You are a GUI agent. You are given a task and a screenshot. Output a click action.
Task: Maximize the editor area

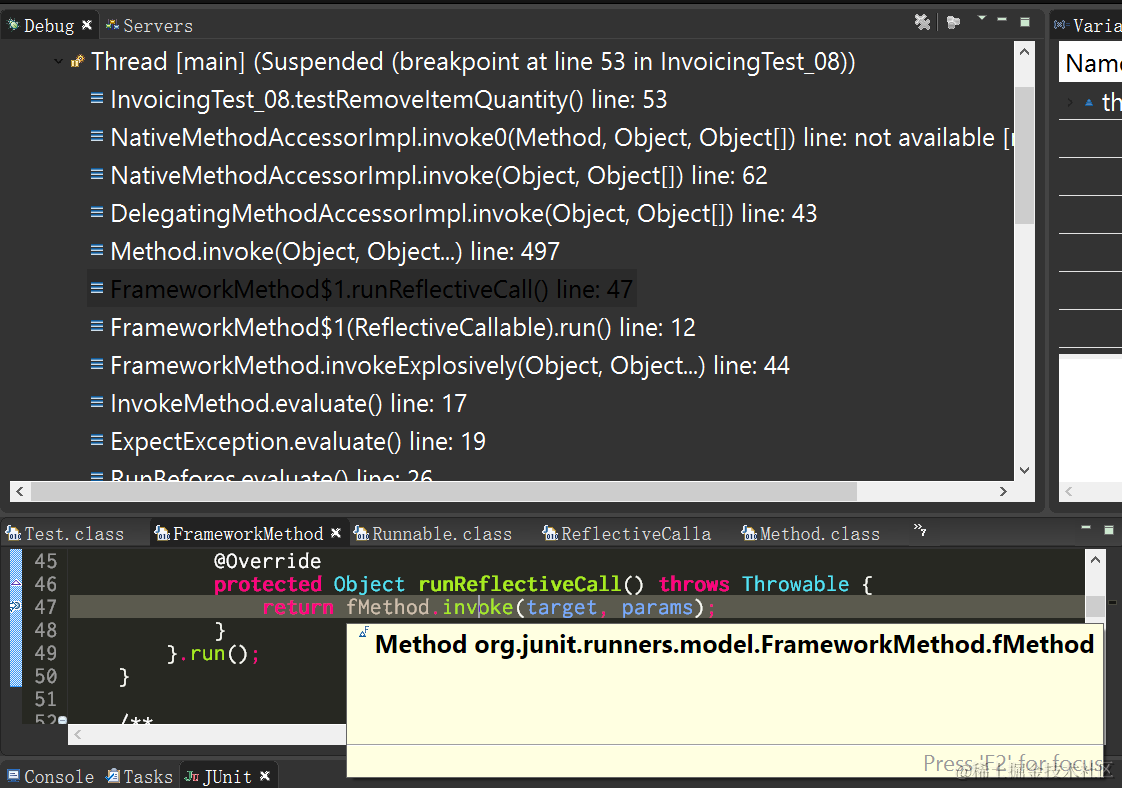[1108, 530]
